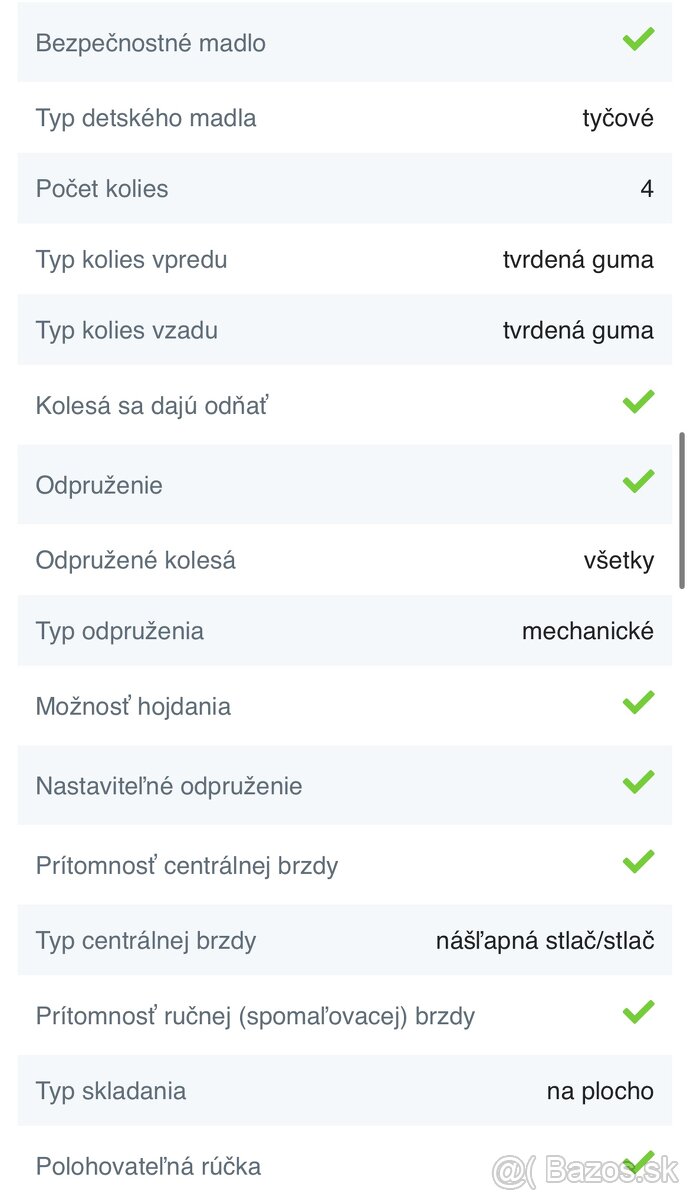The image size is (690, 1200).
Task: Click the 'všetky' value for Odpružené kolesá
Action: pyautogui.click(x=619, y=560)
